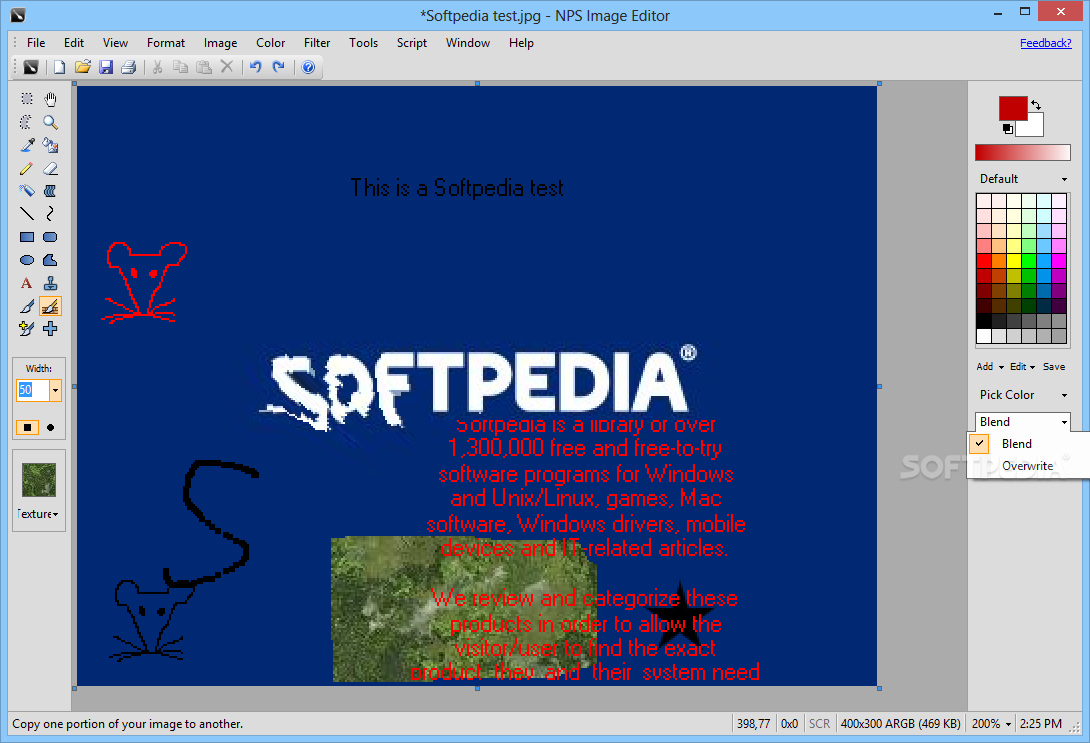Image resolution: width=1090 pixels, height=743 pixels.
Task: Click the blue Help question mark icon
Action: coord(309,67)
